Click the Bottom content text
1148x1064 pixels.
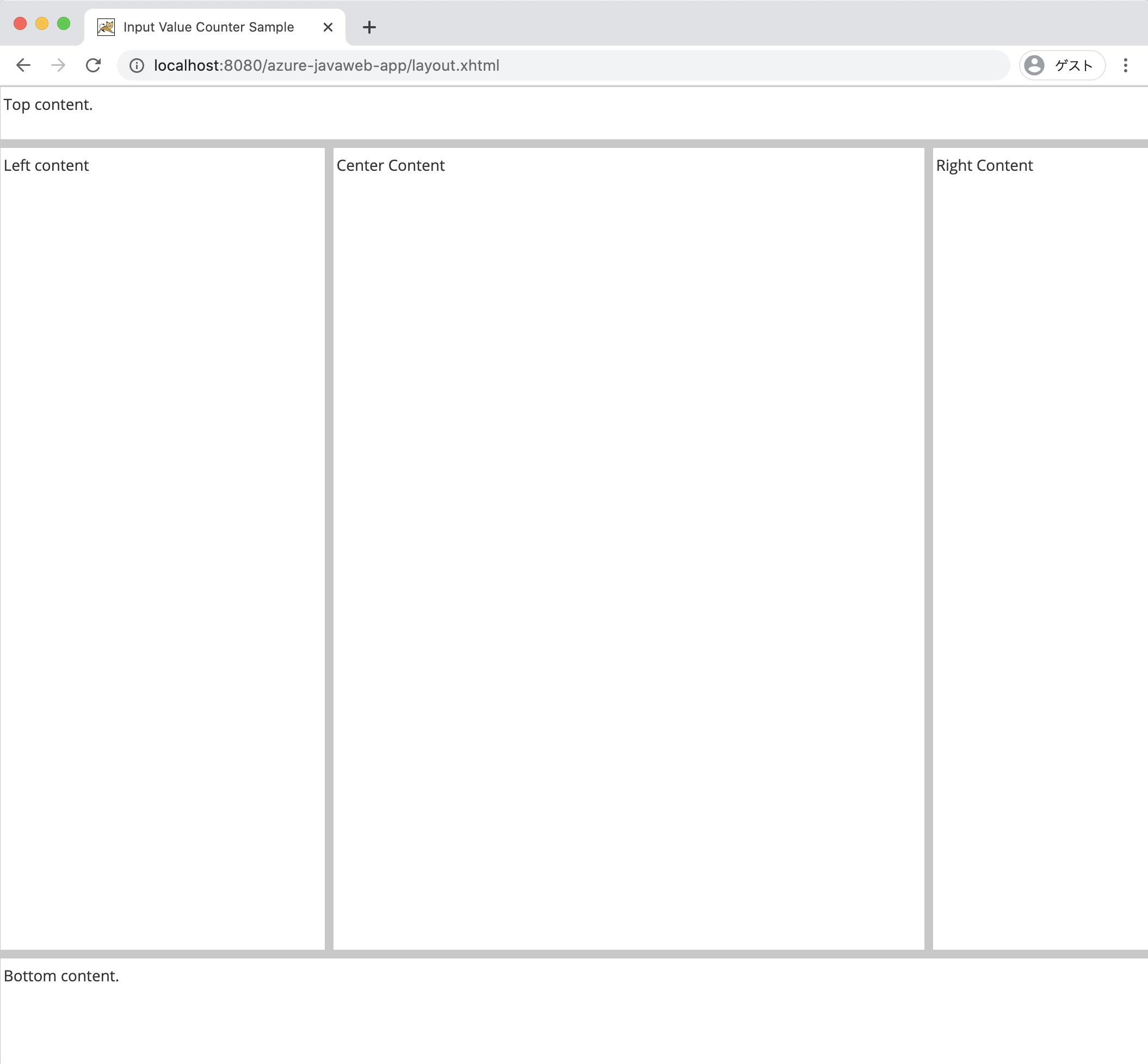tap(61, 976)
